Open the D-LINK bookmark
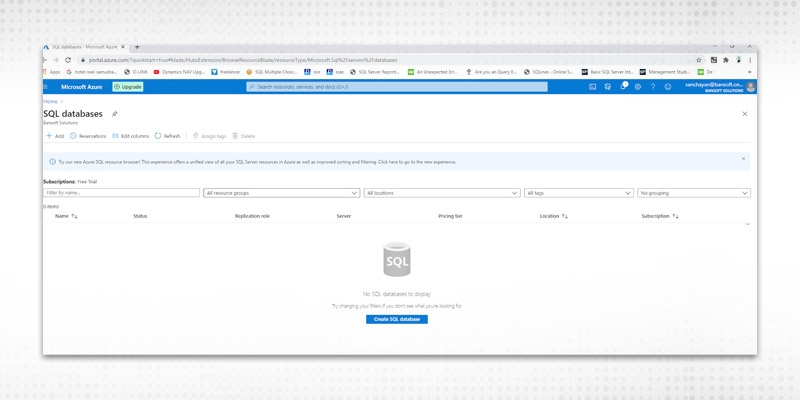The width and height of the screenshot is (800, 400). click(136, 72)
